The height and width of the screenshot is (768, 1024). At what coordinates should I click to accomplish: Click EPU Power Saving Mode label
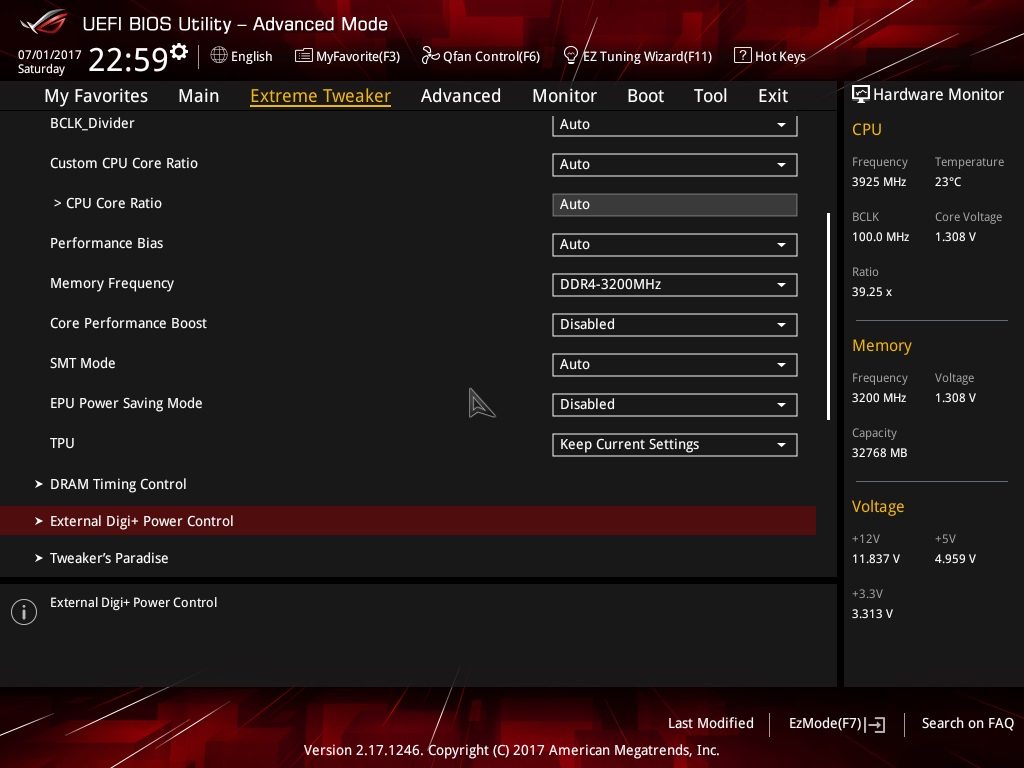pyautogui.click(x=126, y=403)
